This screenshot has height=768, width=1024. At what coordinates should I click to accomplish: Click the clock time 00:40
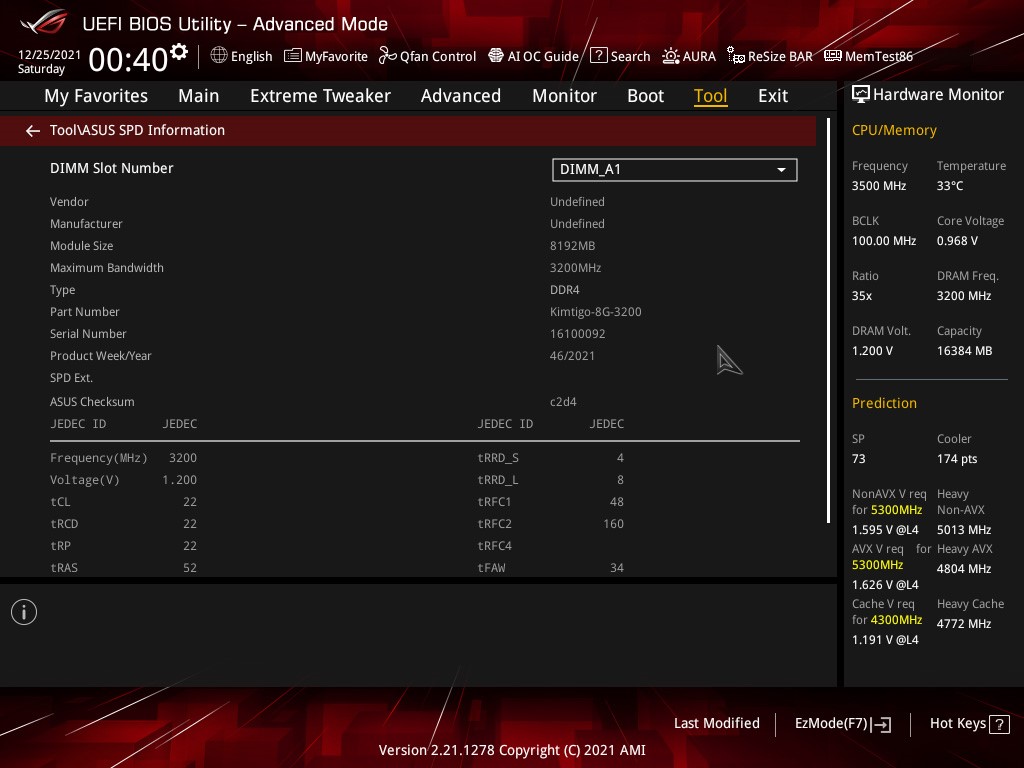[x=128, y=60]
